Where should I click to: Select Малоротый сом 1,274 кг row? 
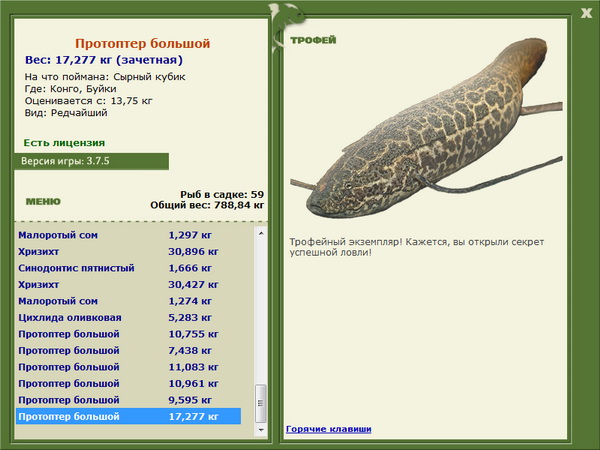point(129,301)
